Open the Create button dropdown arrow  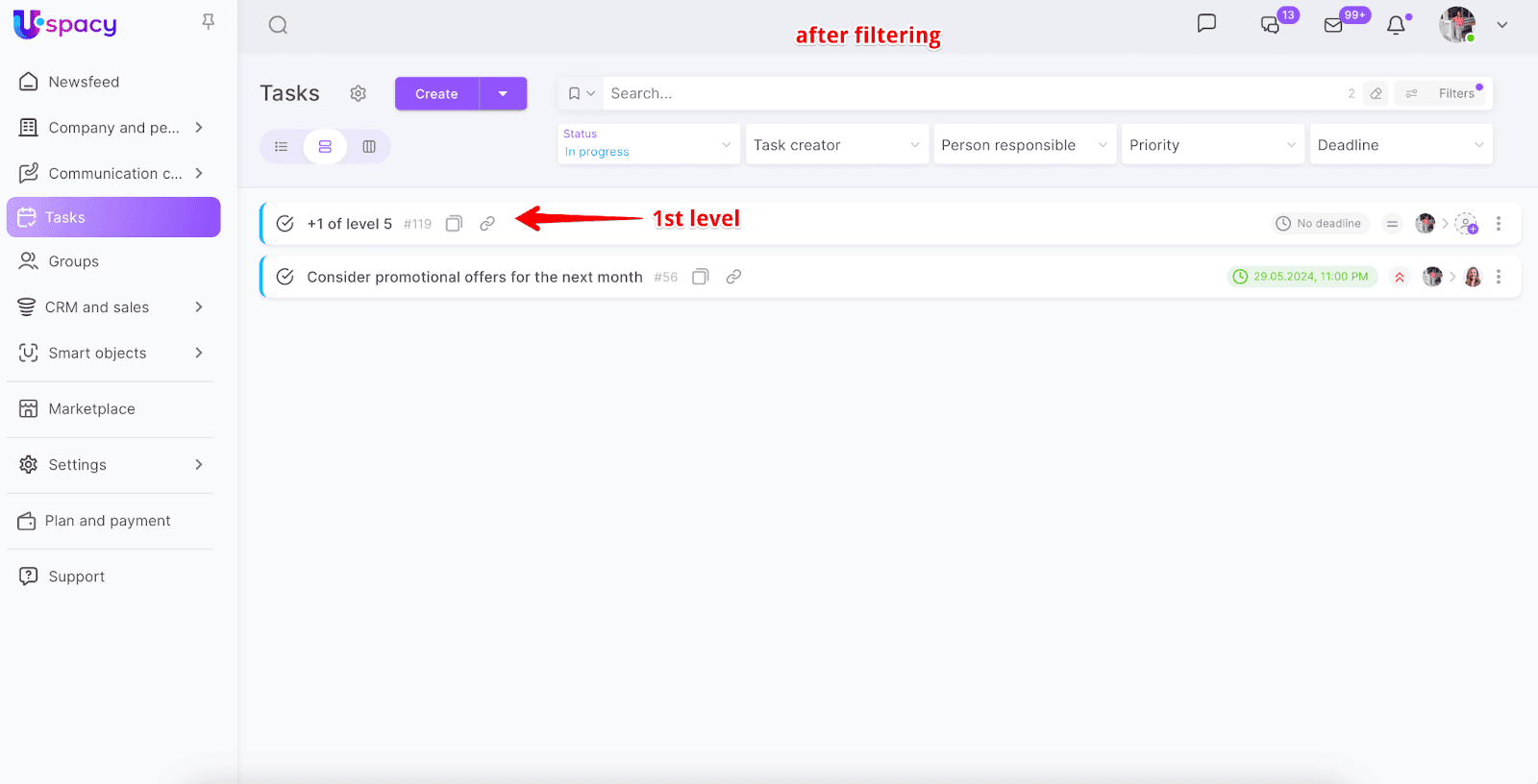(503, 93)
